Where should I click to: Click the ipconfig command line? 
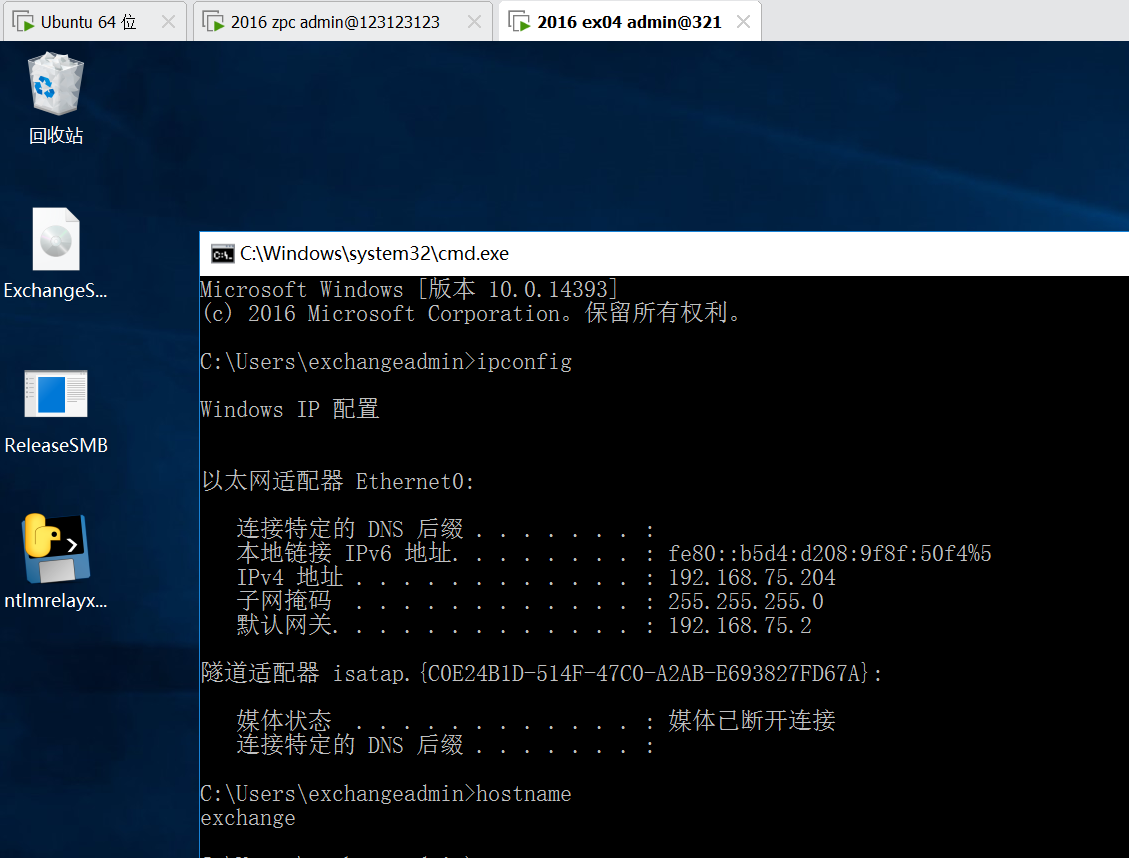tap(386, 361)
